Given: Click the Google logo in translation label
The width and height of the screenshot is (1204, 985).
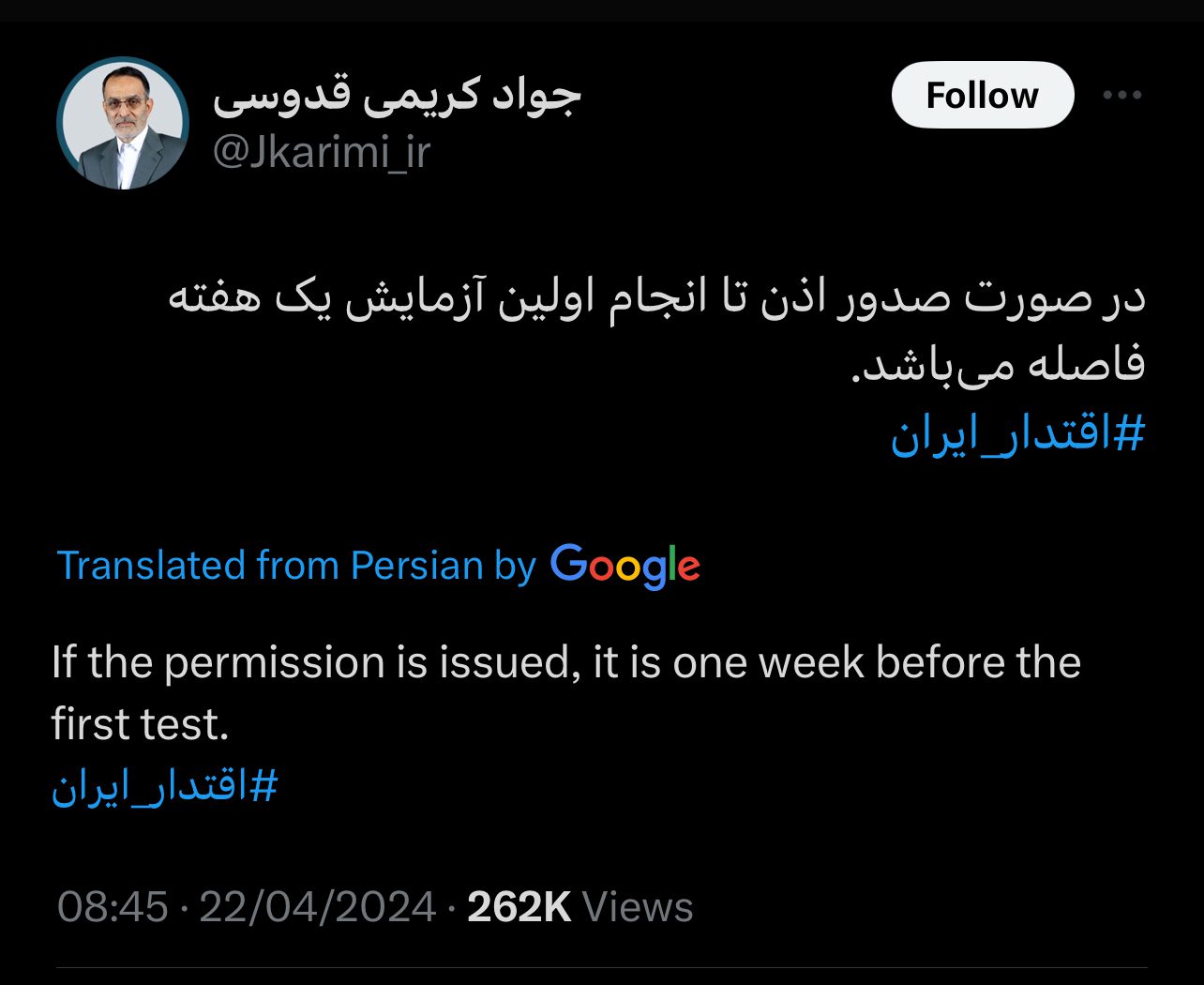Looking at the screenshot, I should click(625, 566).
